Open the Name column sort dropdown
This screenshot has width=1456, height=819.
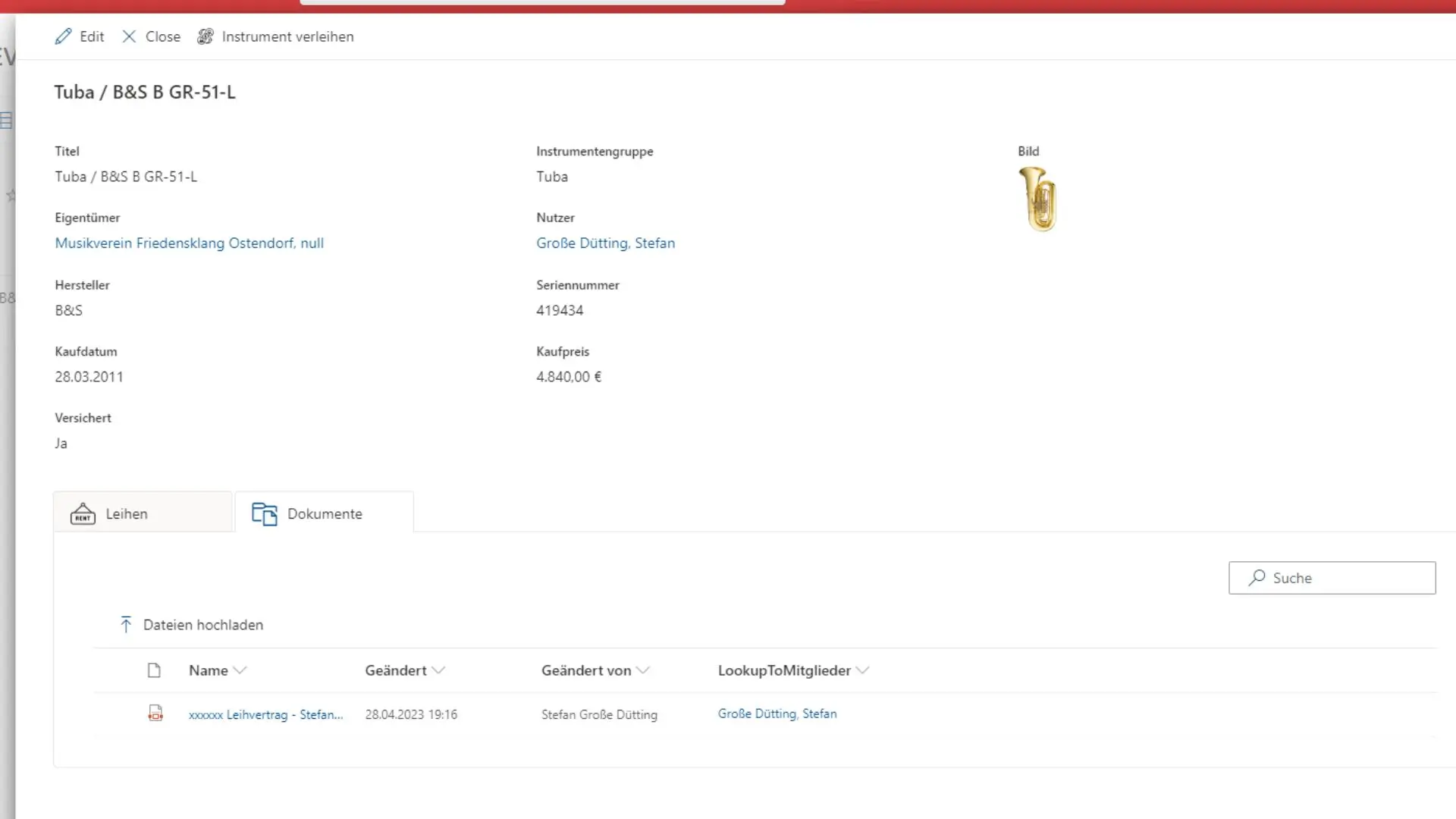click(241, 670)
